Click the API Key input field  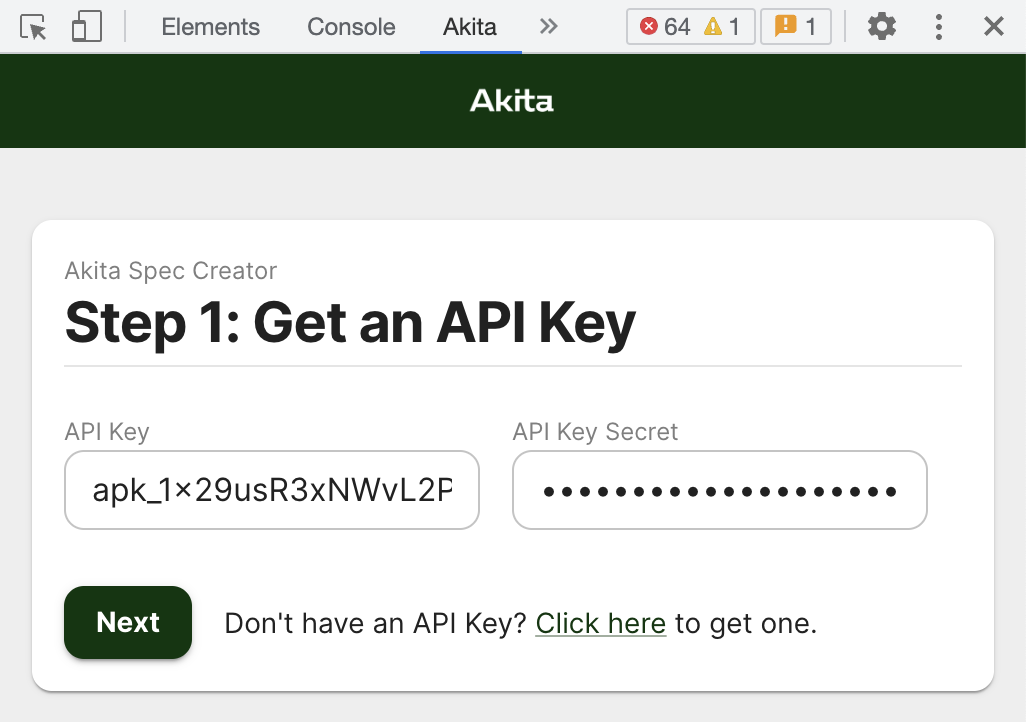coord(272,490)
